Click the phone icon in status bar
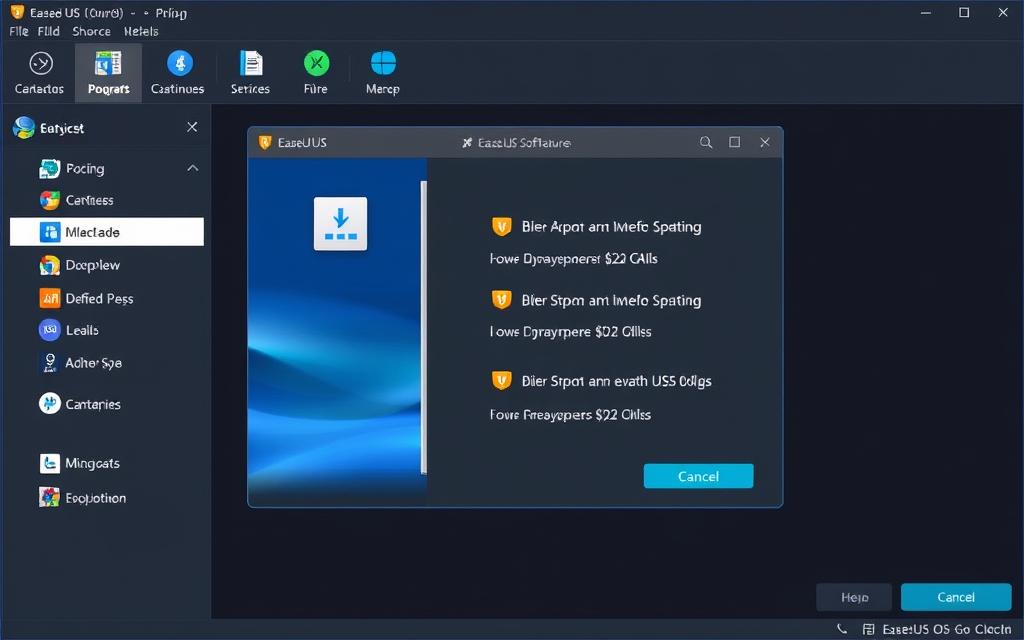Image resolution: width=1024 pixels, height=640 pixels. pos(842,630)
